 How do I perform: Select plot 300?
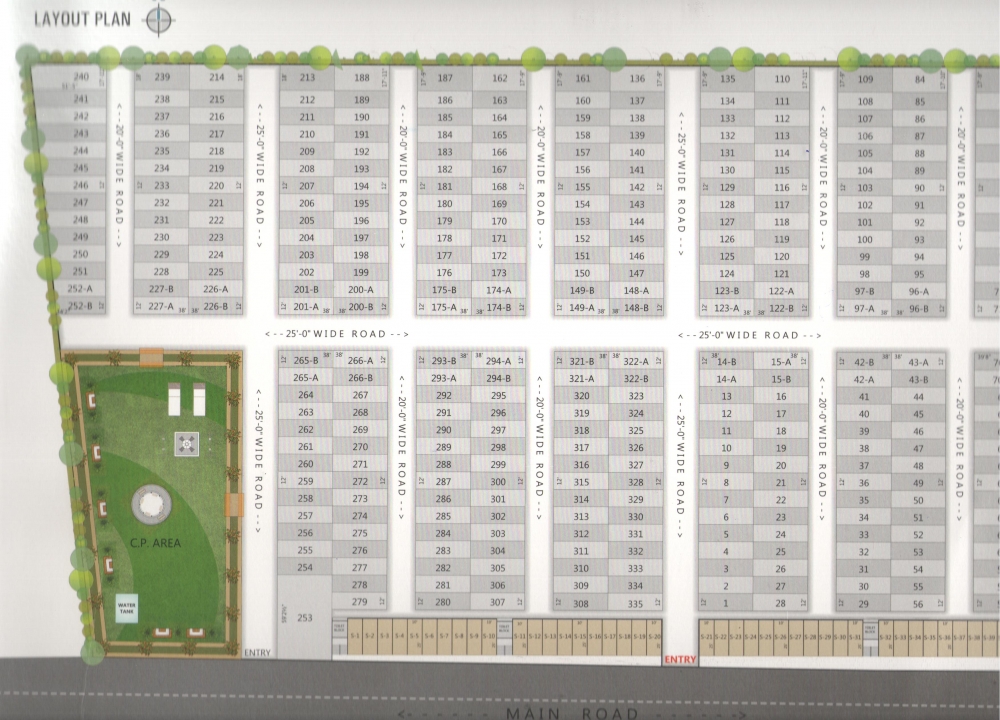[x=498, y=482]
